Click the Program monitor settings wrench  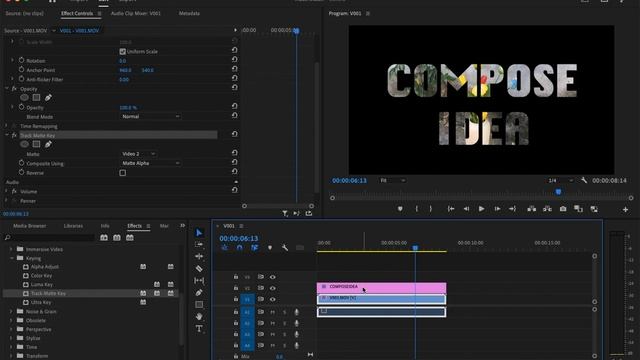584,180
